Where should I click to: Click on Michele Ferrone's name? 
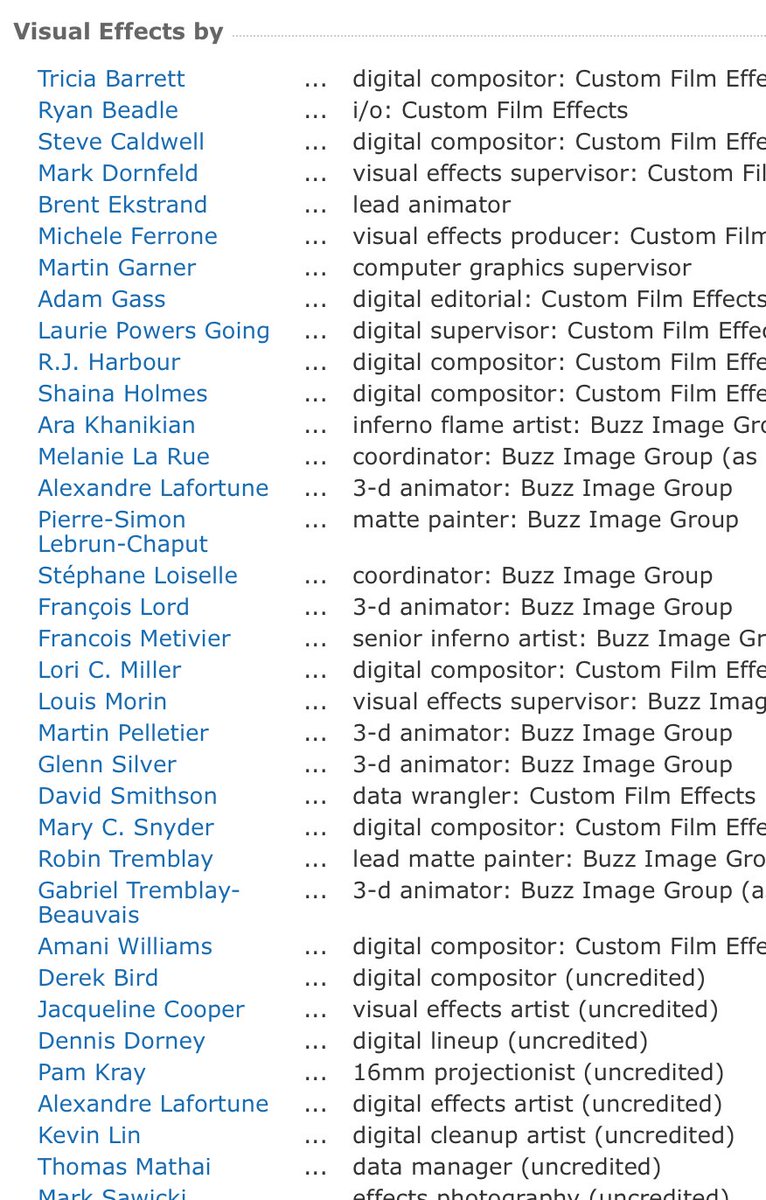[127, 236]
